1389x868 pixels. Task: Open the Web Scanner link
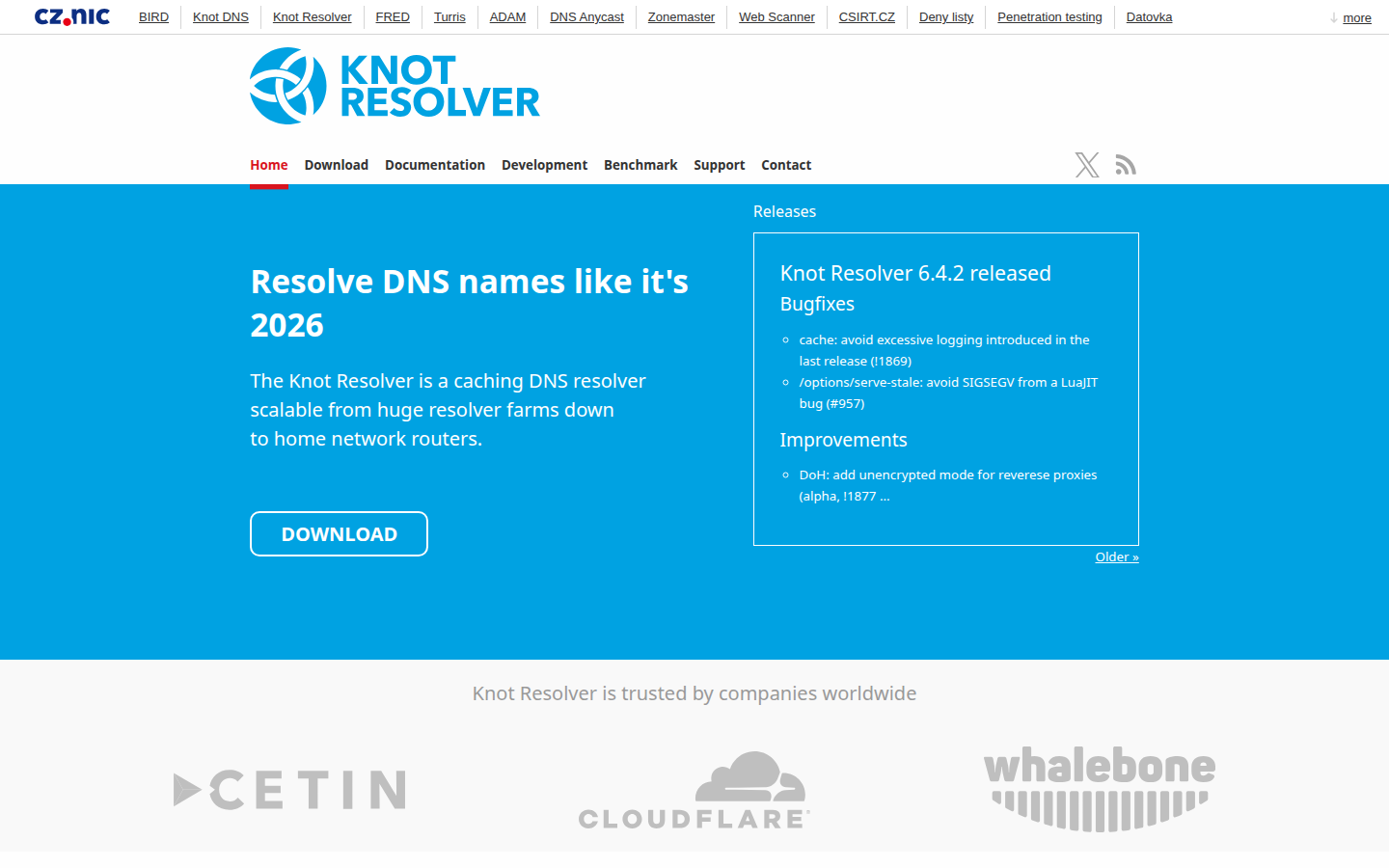tap(776, 17)
